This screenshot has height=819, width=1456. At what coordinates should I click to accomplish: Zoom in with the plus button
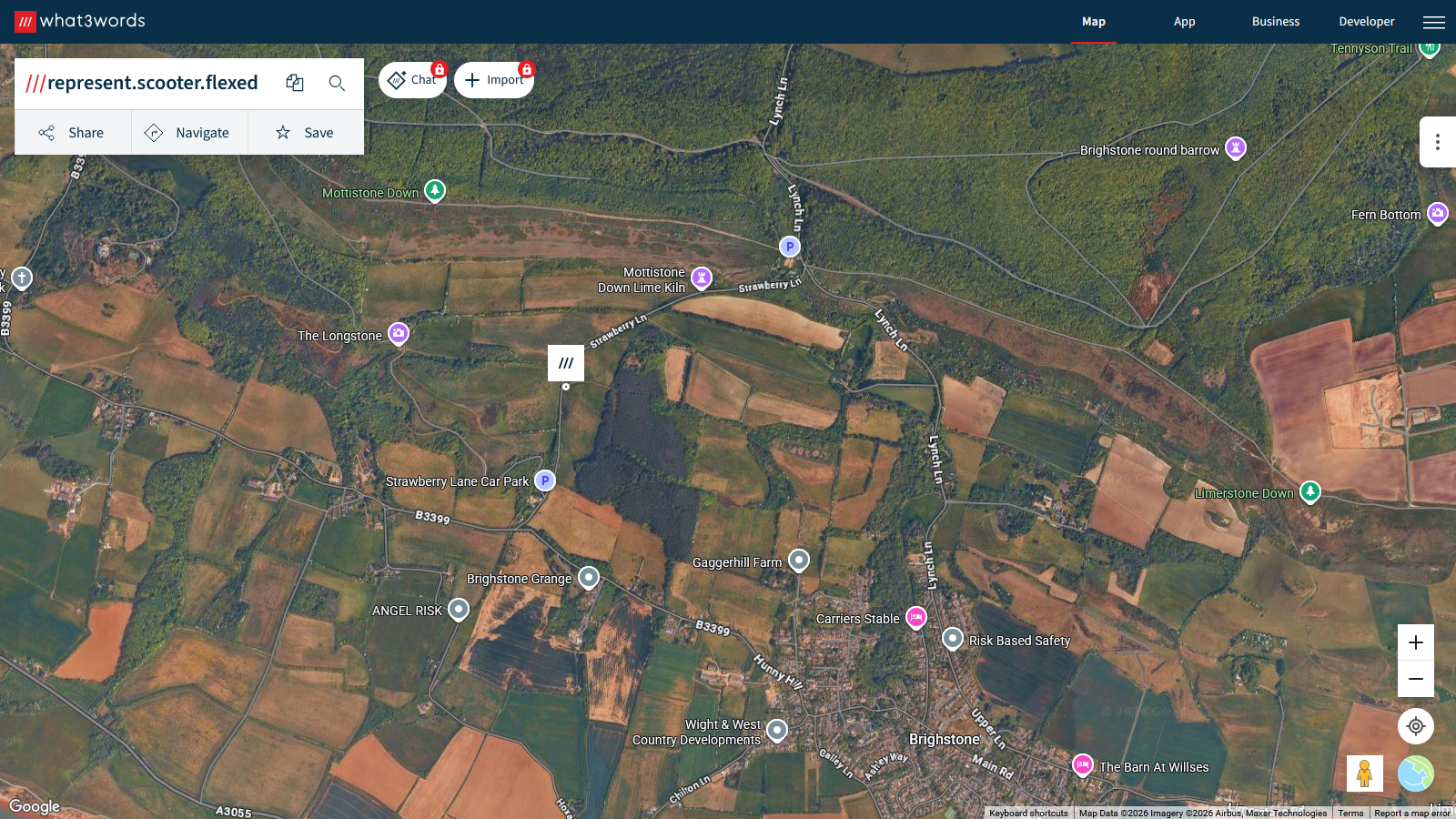tap(1415, 642)
